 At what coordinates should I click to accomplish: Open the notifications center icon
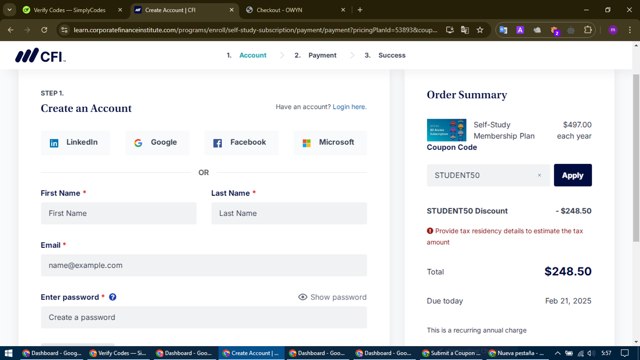click(625, 353)
